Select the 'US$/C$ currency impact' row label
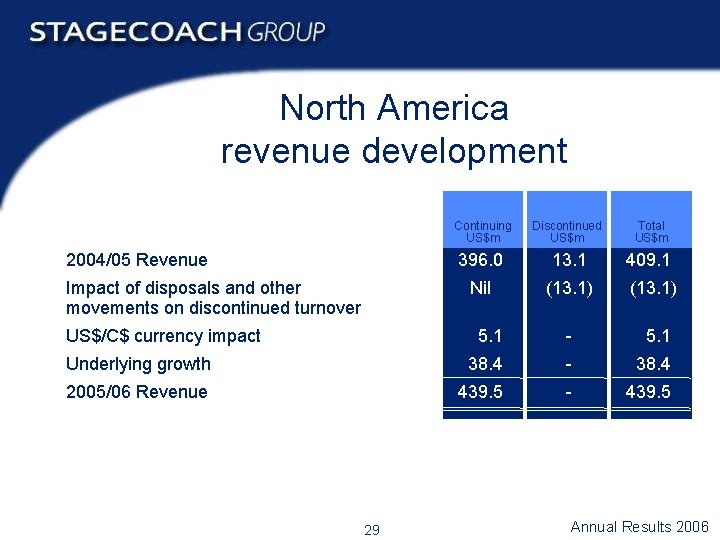720x540 pixels. coord(163,336)
